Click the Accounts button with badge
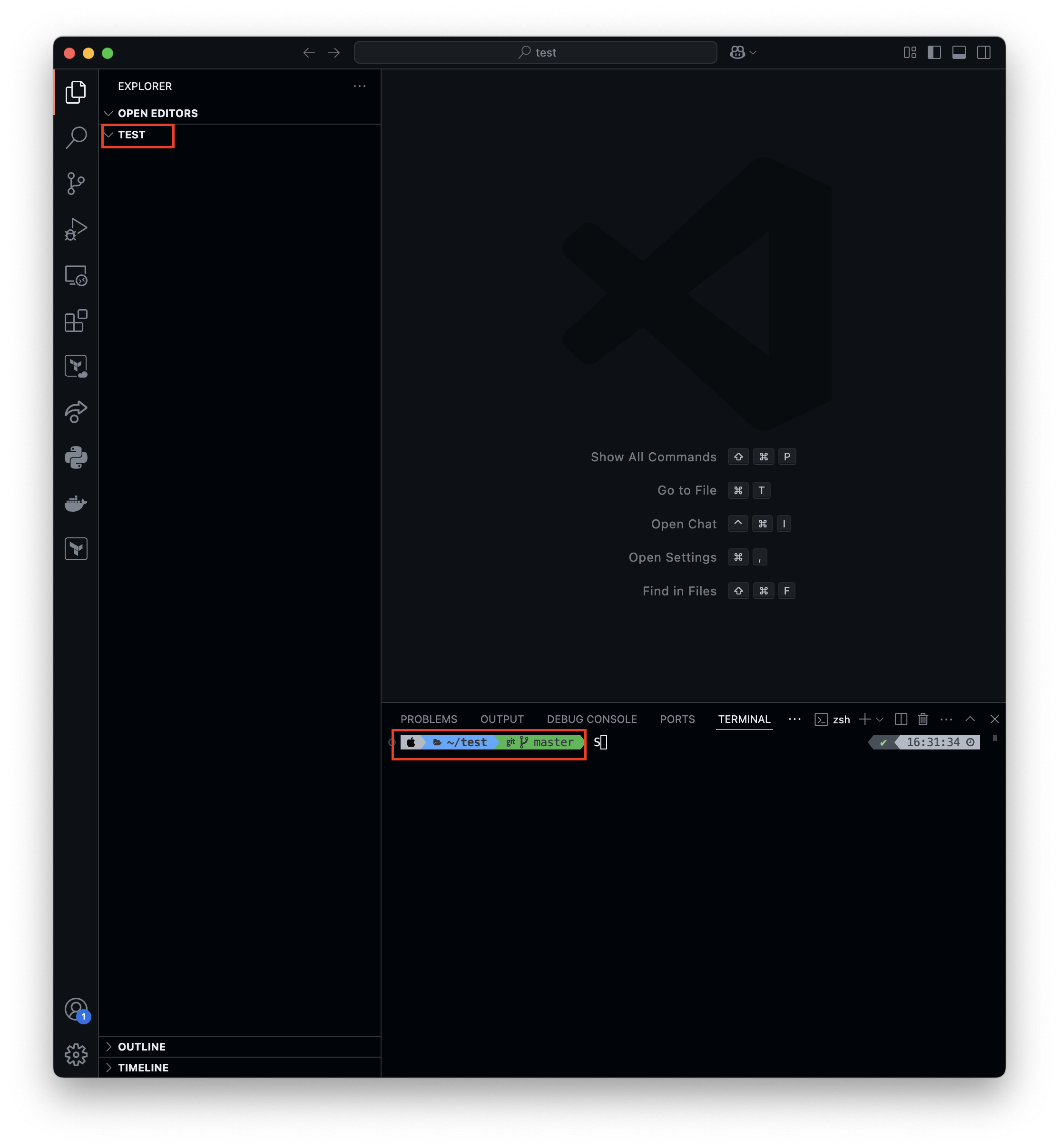Image resolution: width=1059 pixels, height=1148 pixels. (x=76, y=1009)
